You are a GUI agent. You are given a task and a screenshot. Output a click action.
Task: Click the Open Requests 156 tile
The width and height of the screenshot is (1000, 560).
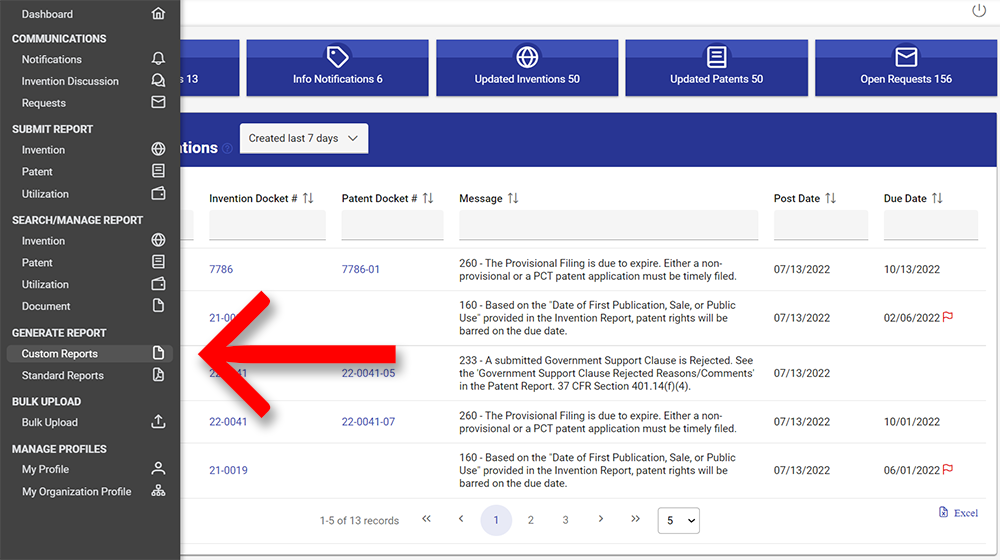click(x=905, y=68)
